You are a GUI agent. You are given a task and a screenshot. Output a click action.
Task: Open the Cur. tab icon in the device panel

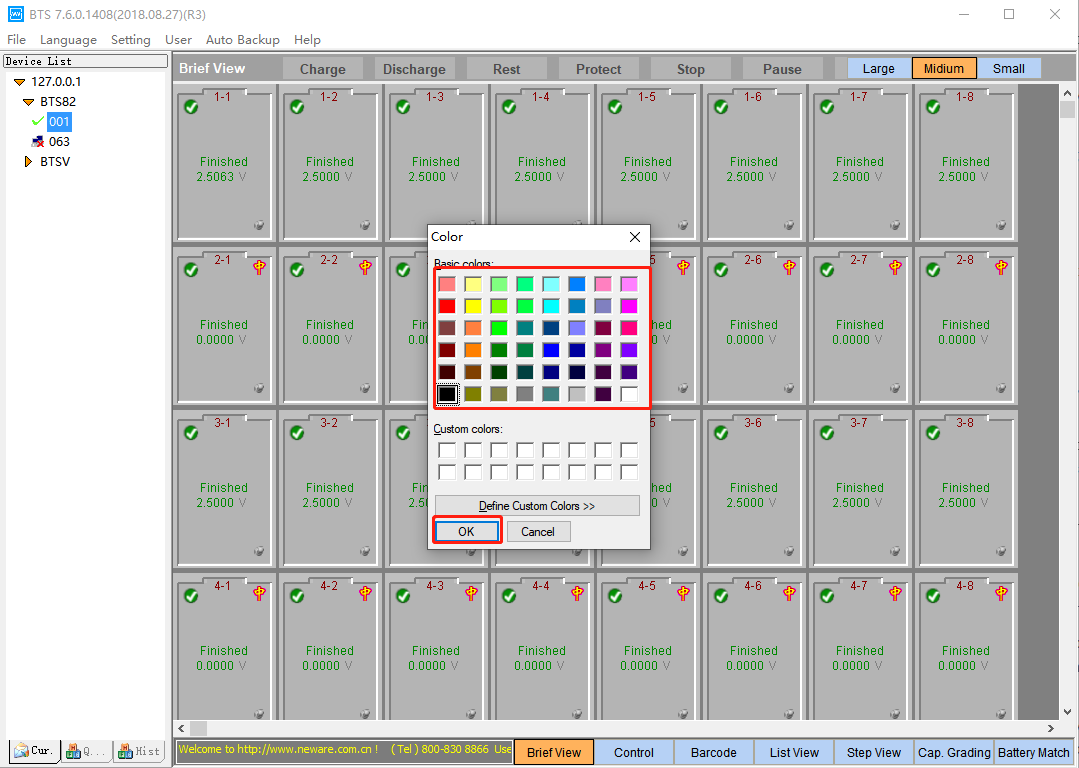click(21, 751)
